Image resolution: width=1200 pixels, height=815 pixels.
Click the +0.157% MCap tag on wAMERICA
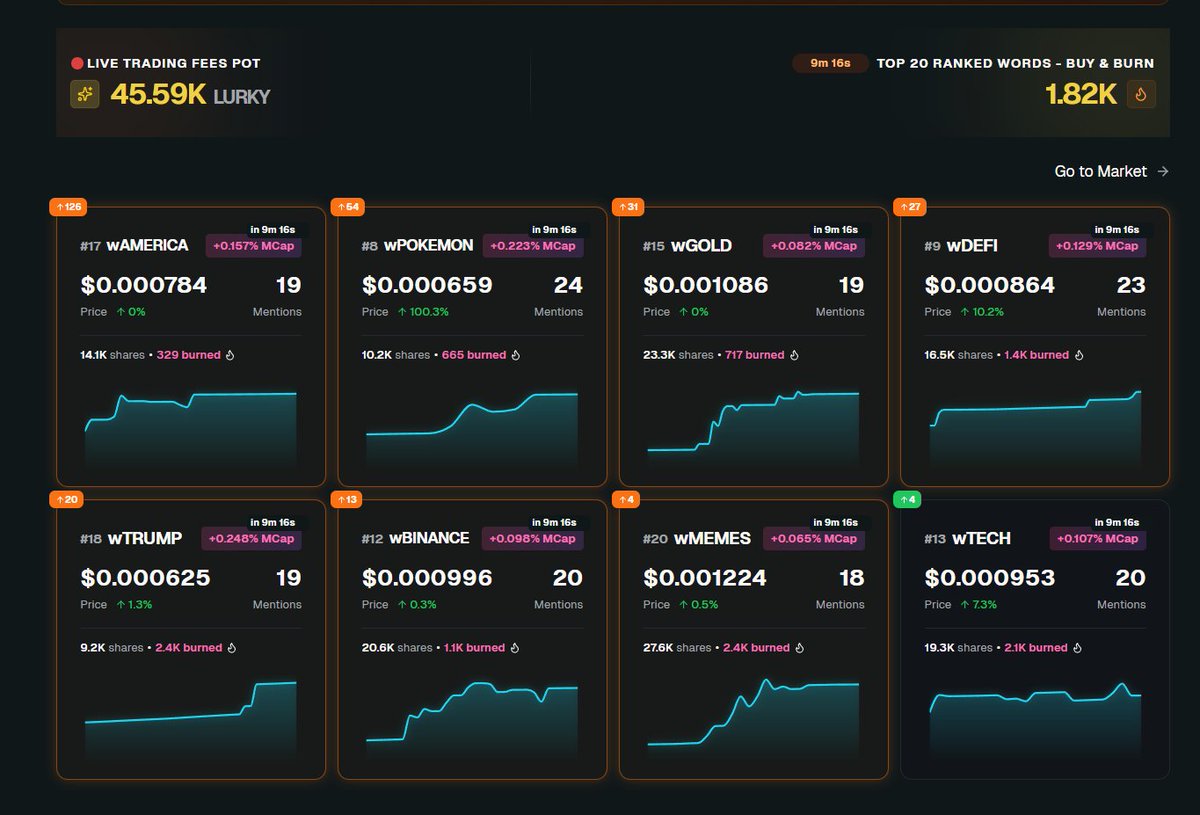click(253, 246)
